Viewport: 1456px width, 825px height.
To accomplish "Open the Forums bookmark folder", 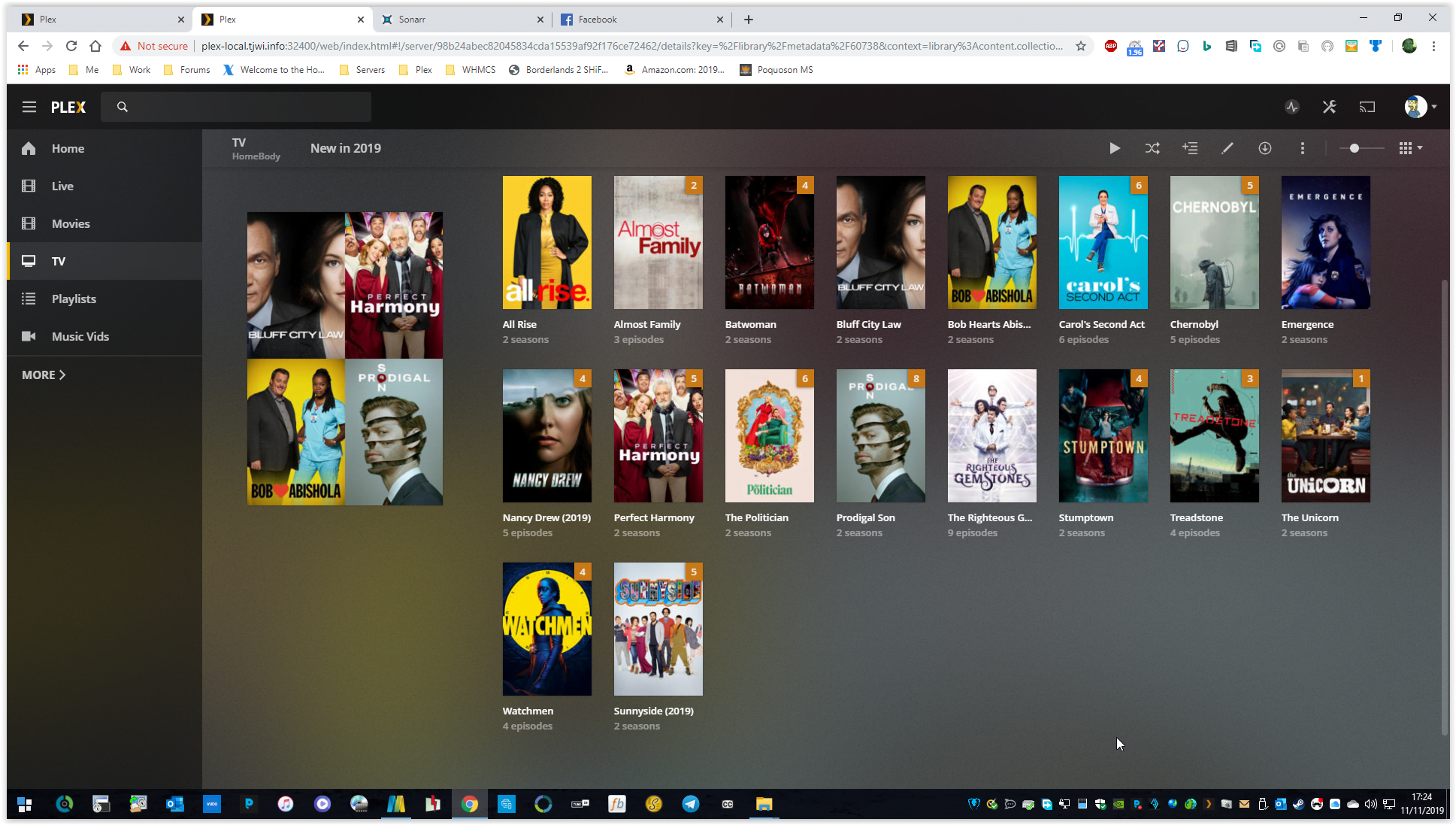I will point(186,70).
